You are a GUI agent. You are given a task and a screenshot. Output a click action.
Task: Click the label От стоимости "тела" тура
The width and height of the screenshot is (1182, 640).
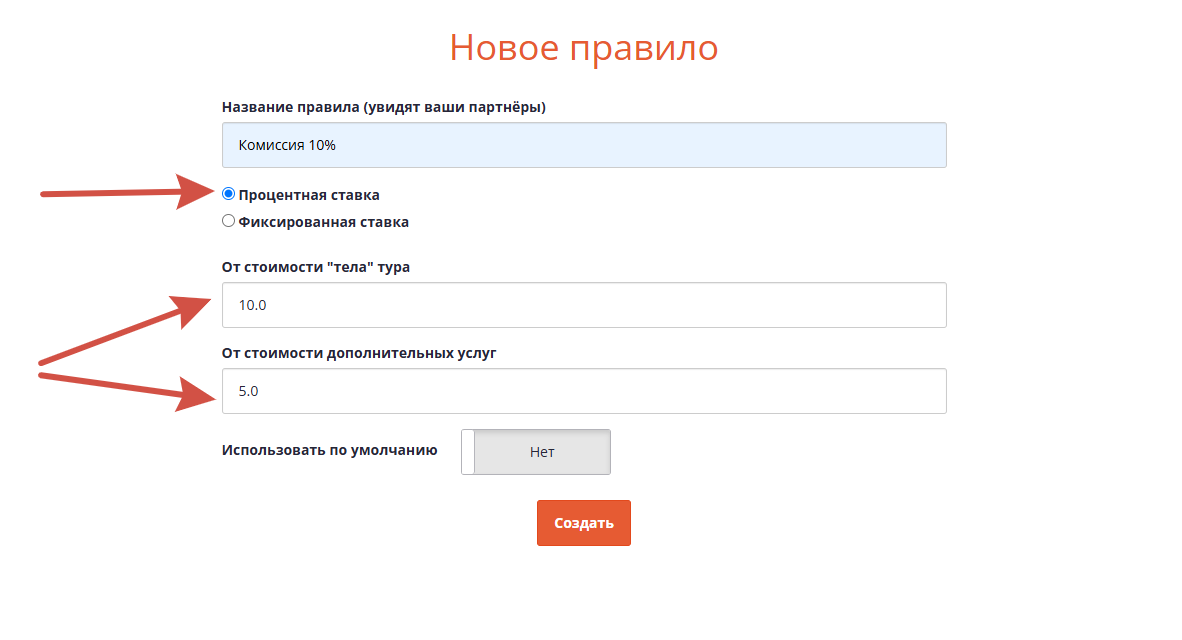coord(316,267)
